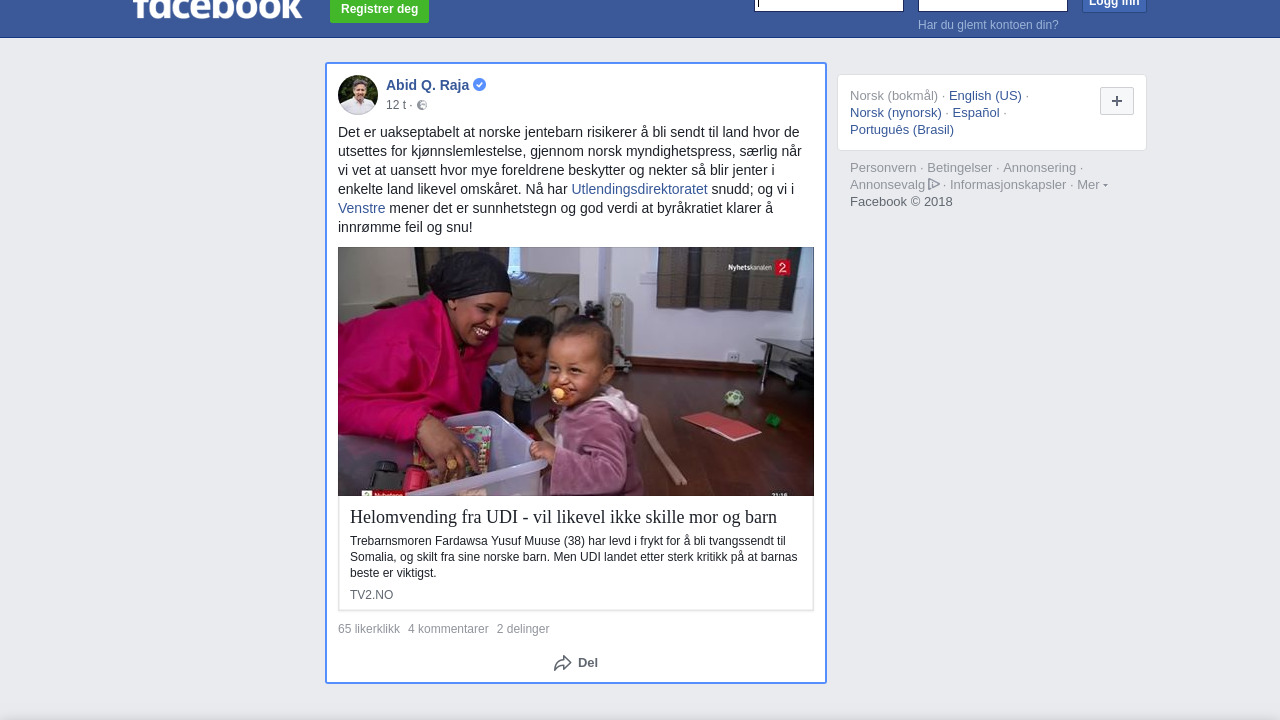The width and height of the screenshot is (1280, 720).
Task: Click the public globe icon by the timestamp
Action: (422, 105)
